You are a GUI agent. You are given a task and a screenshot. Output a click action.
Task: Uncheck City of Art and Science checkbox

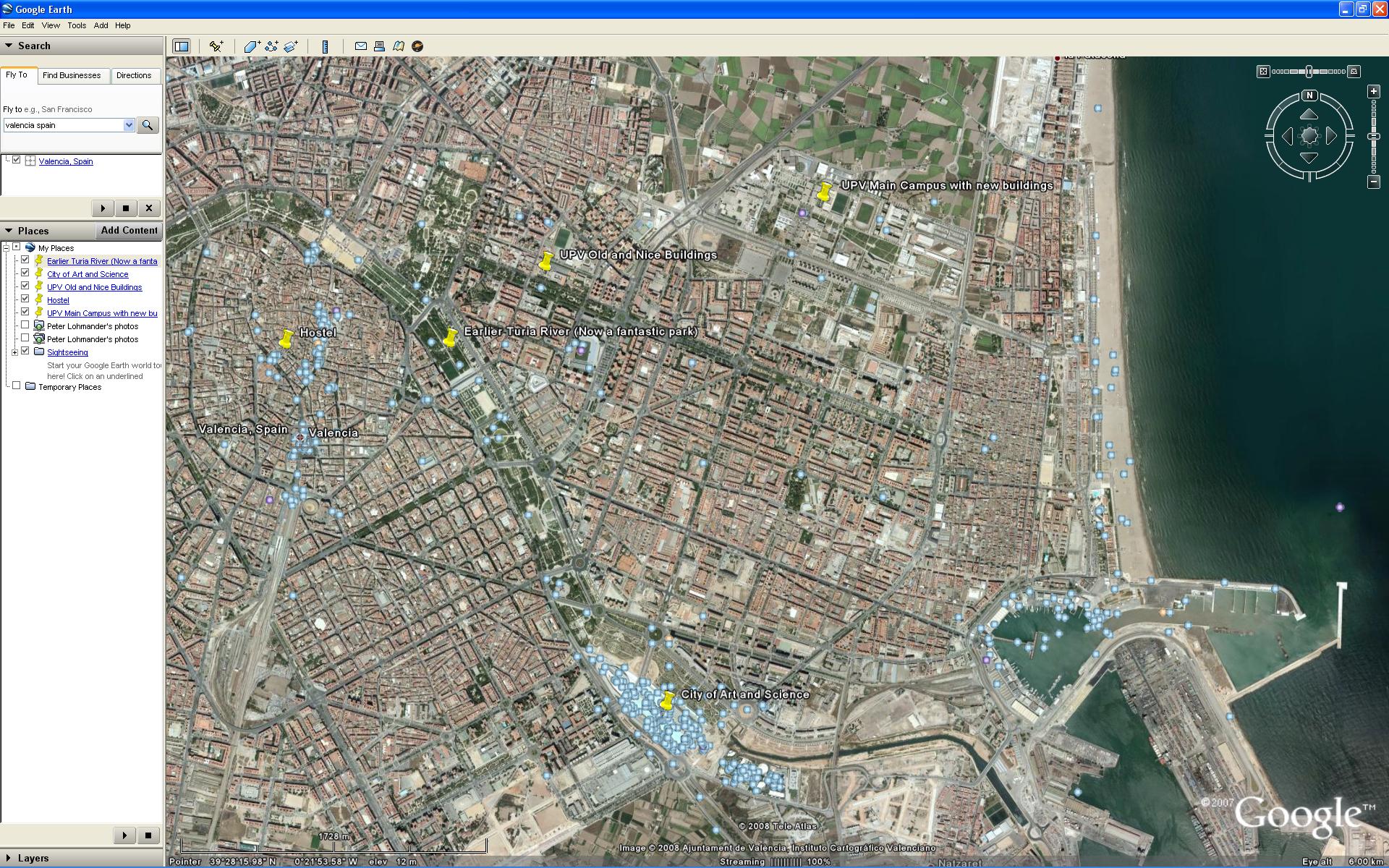[25, 273]
